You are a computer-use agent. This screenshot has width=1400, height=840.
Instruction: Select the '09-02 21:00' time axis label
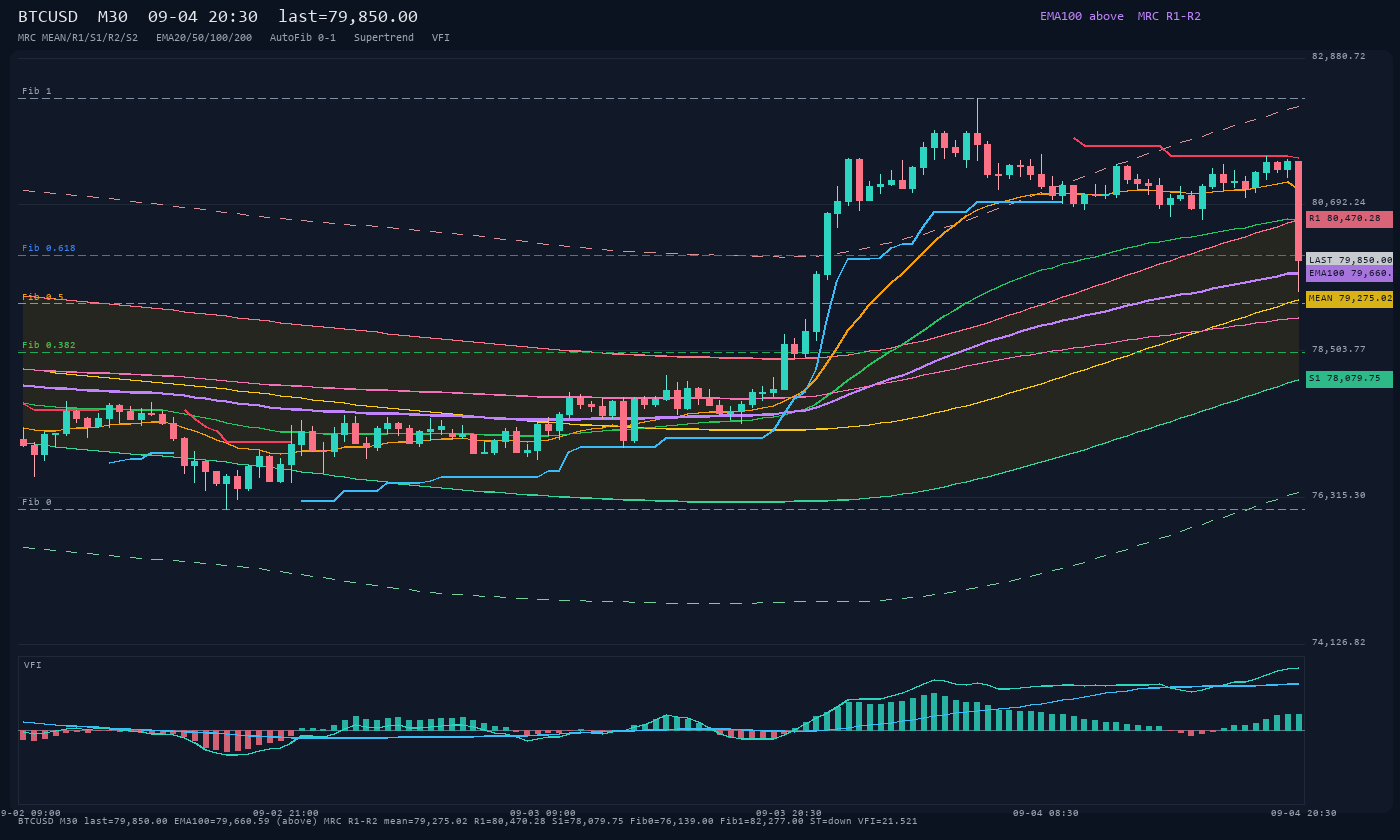[286, 813]
